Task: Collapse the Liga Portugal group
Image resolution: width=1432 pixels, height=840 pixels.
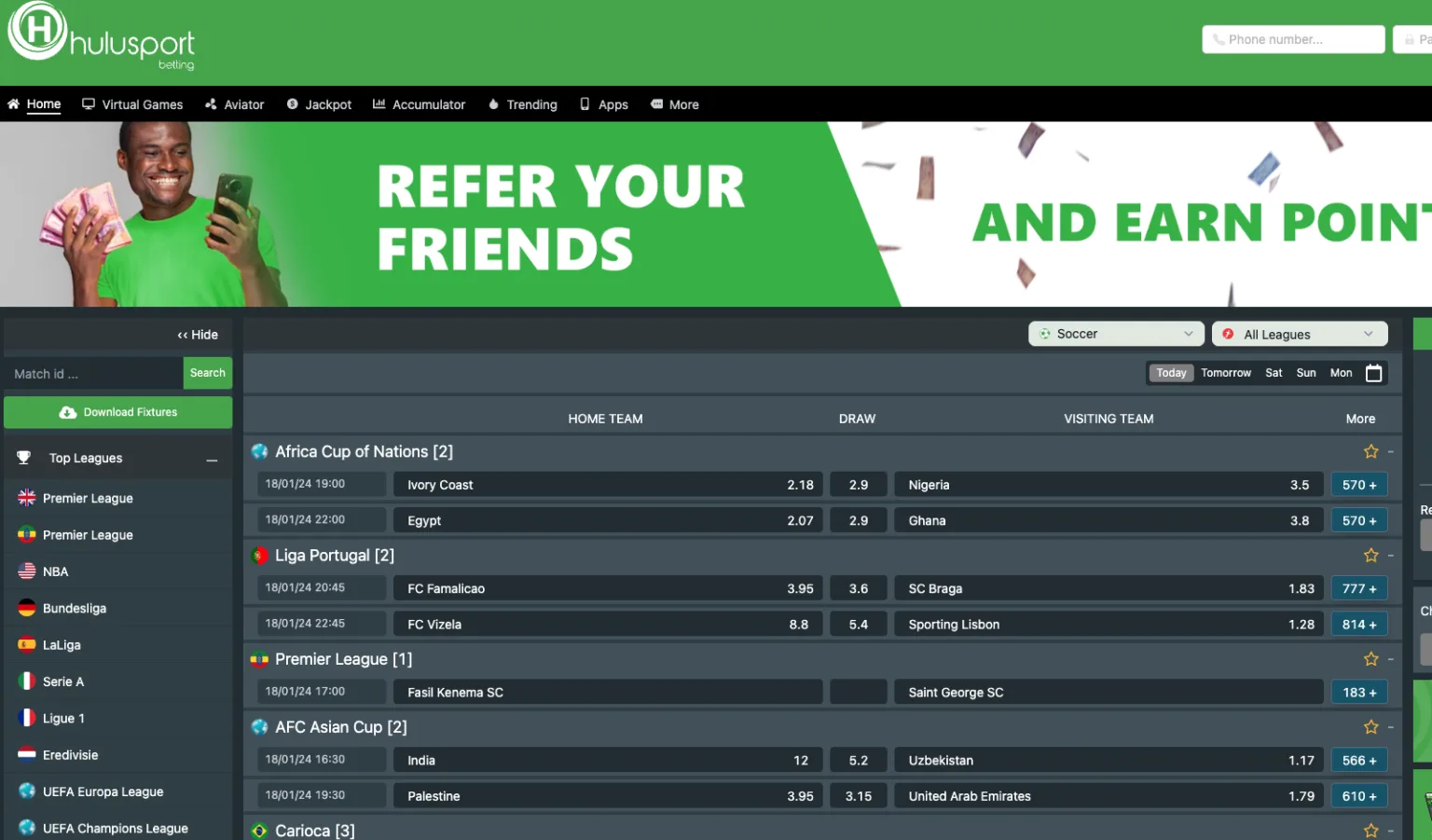Action: click(x=1390, y=556)
